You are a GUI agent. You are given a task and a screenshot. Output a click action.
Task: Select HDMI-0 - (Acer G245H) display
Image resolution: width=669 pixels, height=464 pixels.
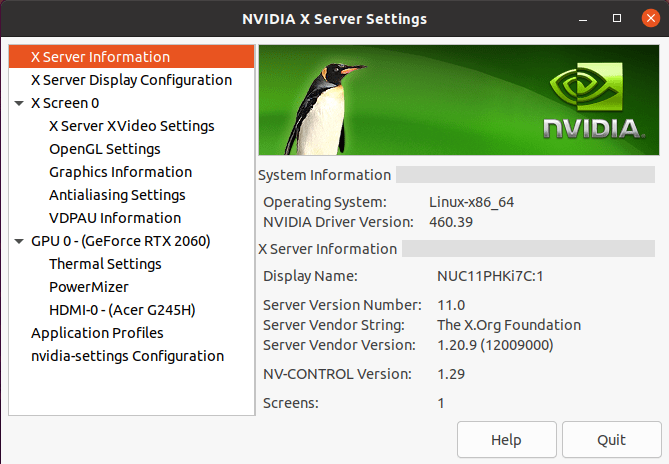(x=122, y=310)
